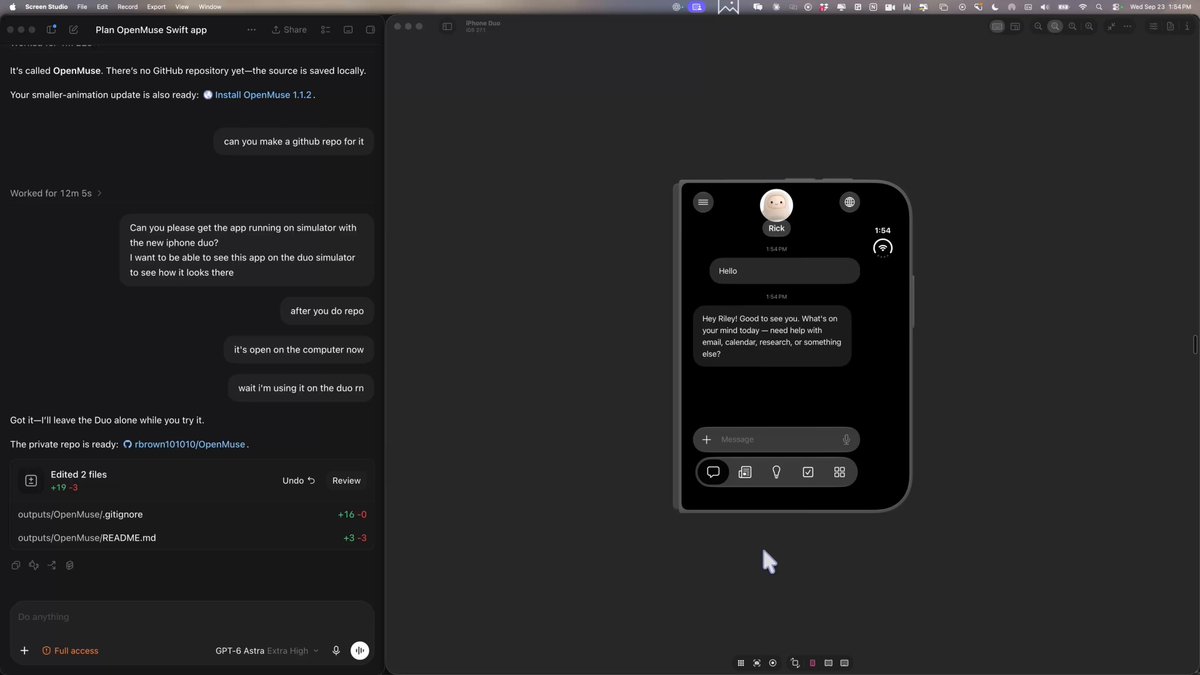The image size is (1200, 675).
Task: Click the branch/fork icon under response
Action: tap(51, 565)
